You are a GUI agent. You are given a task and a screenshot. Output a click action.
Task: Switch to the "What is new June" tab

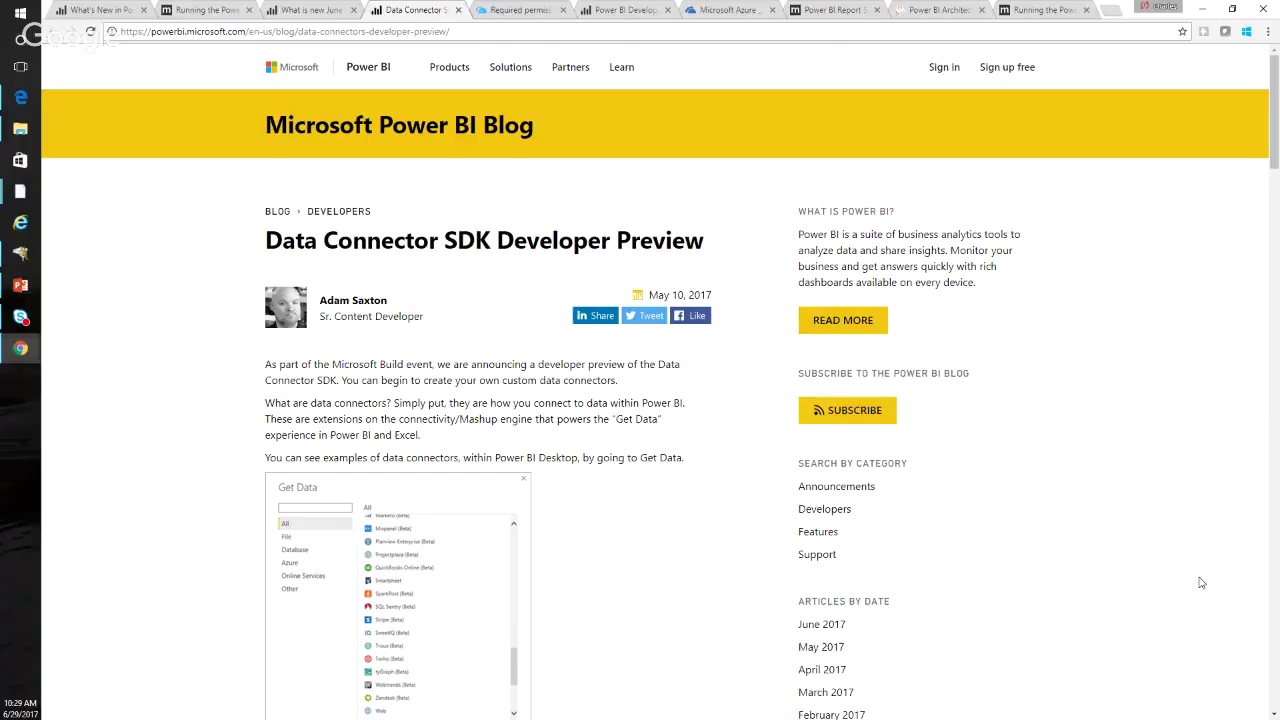(x=310, y=10)
